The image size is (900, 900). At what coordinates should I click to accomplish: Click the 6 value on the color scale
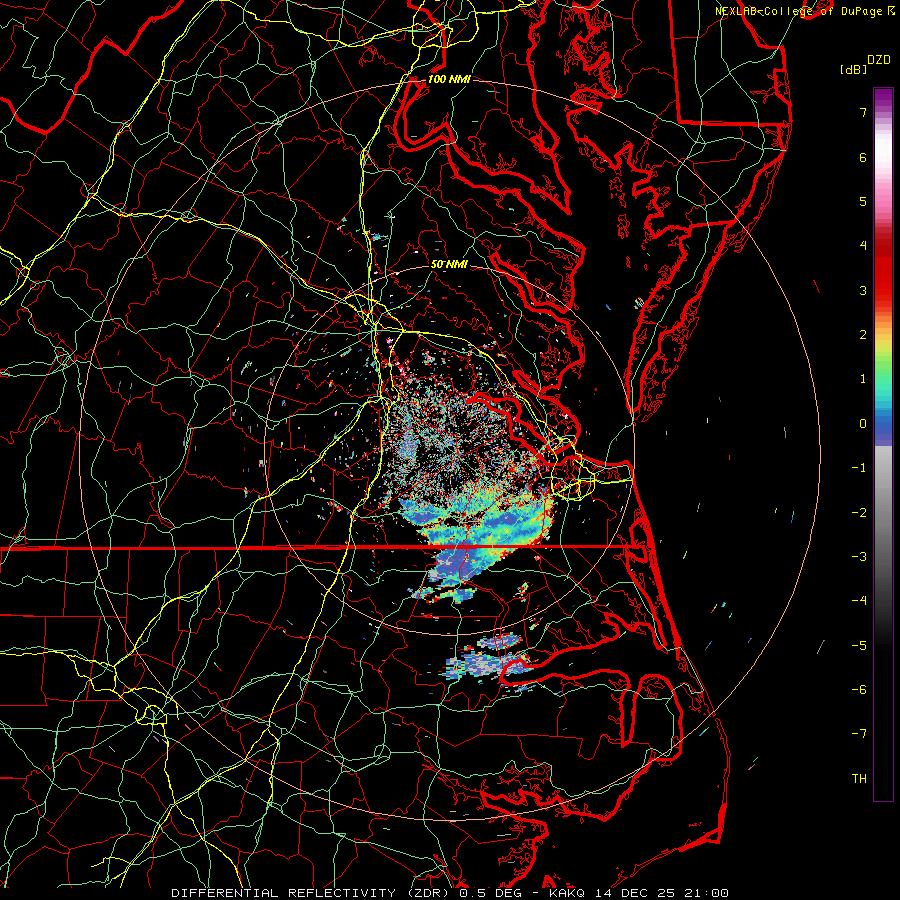(863, 157)
